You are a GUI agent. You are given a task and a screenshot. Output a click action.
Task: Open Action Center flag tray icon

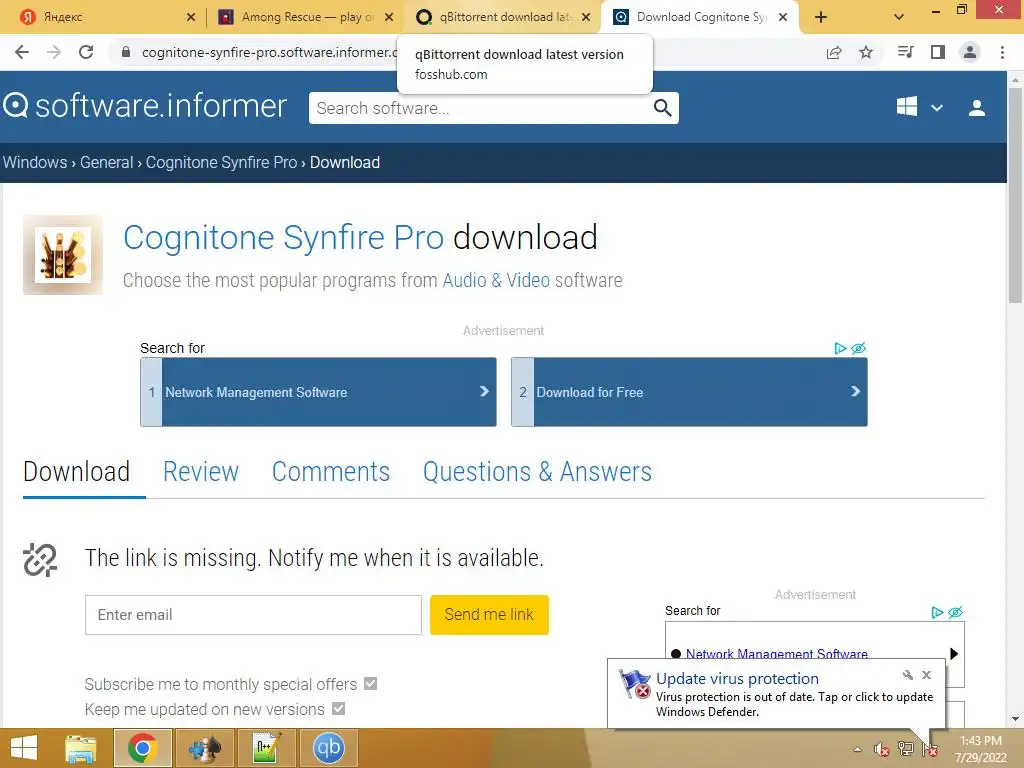click(x=930, y=750)
